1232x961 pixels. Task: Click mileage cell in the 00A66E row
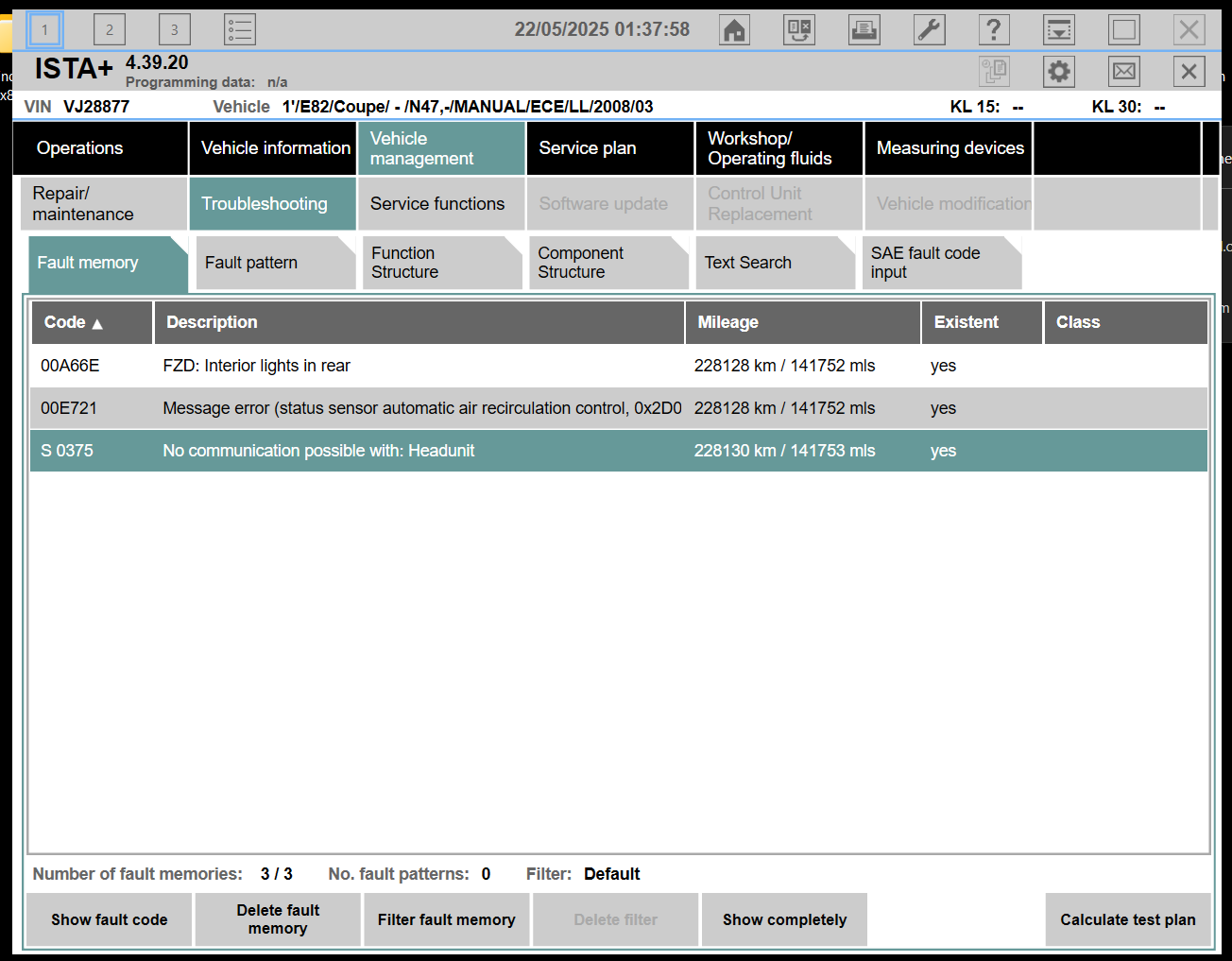pyautogui.click(x=785, y=366)
